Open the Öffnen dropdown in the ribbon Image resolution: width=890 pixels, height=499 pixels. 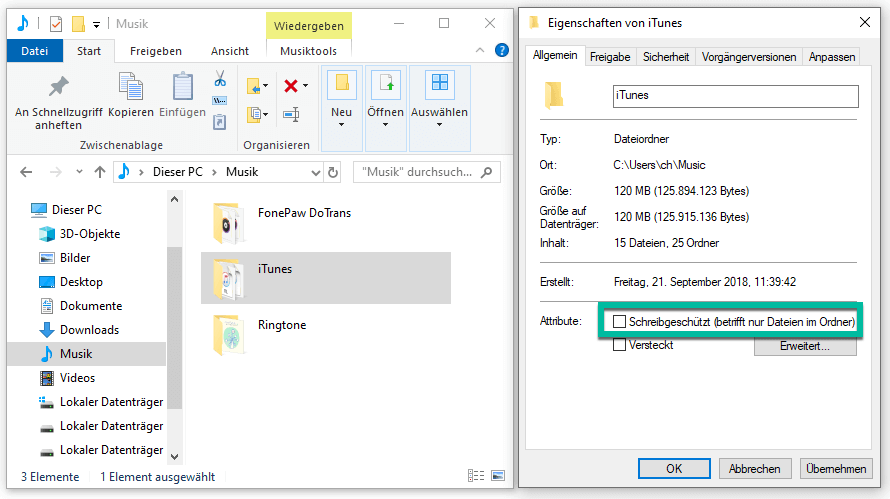pos(385,108)
